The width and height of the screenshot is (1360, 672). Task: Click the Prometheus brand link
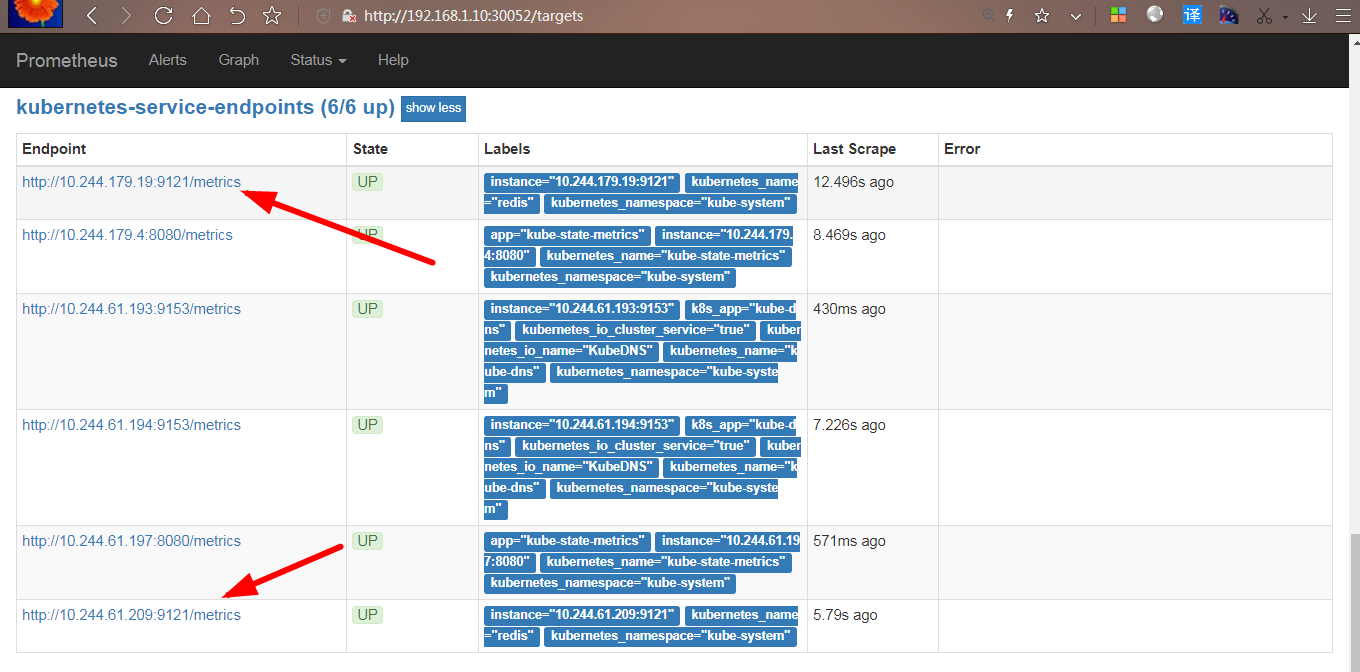[x=67, y=60]
